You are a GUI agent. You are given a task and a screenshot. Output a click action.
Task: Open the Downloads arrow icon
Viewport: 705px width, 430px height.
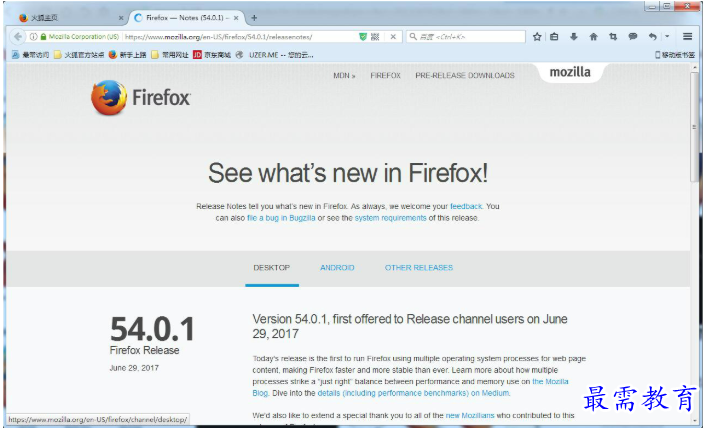574,37
